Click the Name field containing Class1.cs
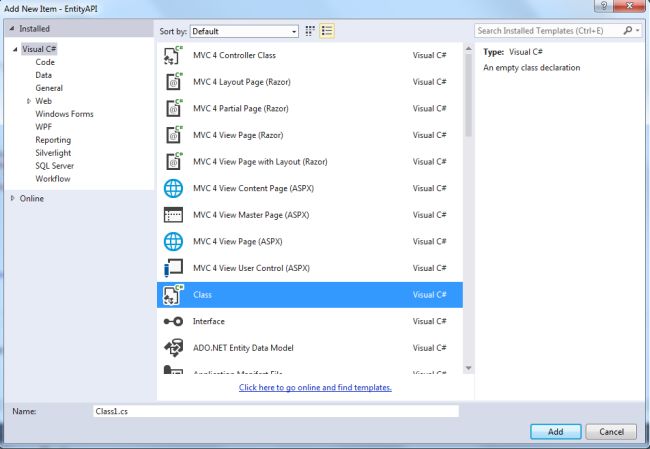Viewport: 650px width, 449px height. coord(276,411)
